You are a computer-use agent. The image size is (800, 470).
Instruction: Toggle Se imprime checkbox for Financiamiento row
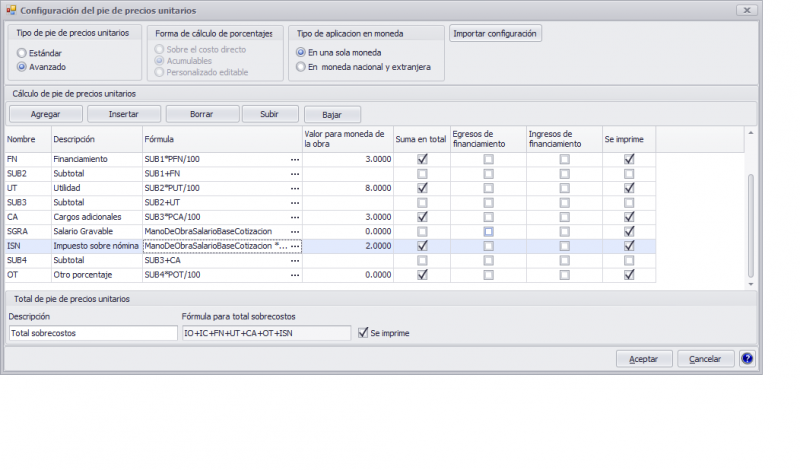pyautogui.click(x=629, y=159)
